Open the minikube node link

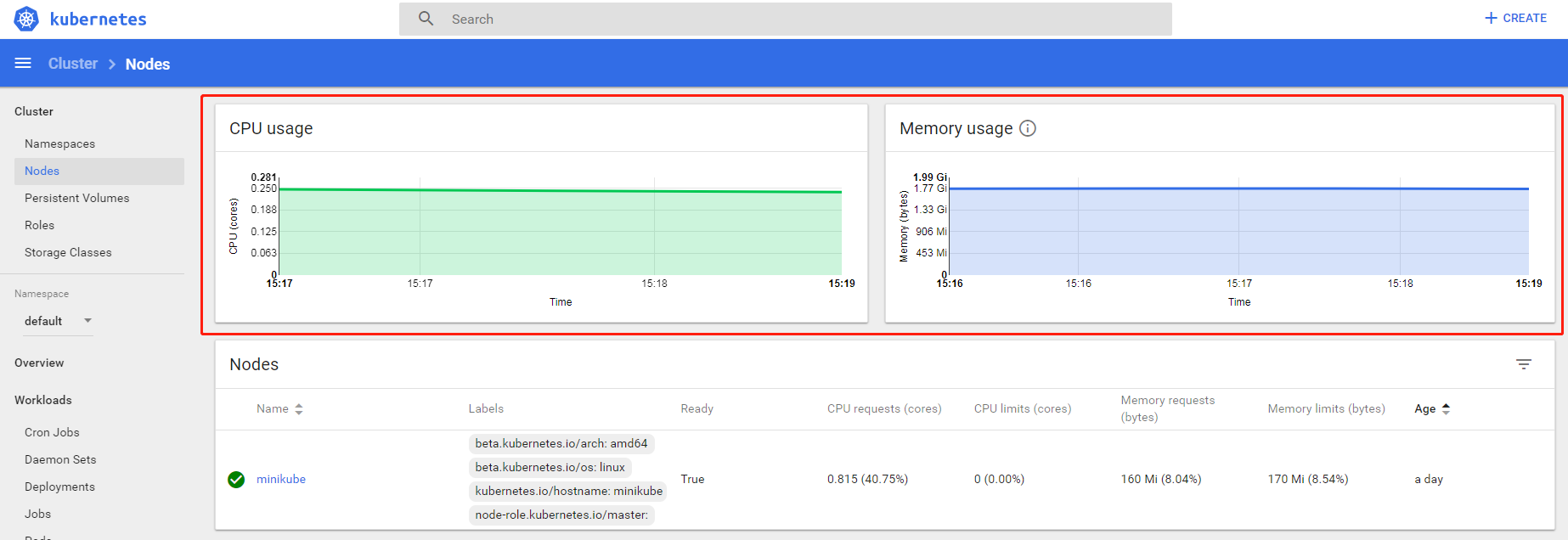coord(281,479)
